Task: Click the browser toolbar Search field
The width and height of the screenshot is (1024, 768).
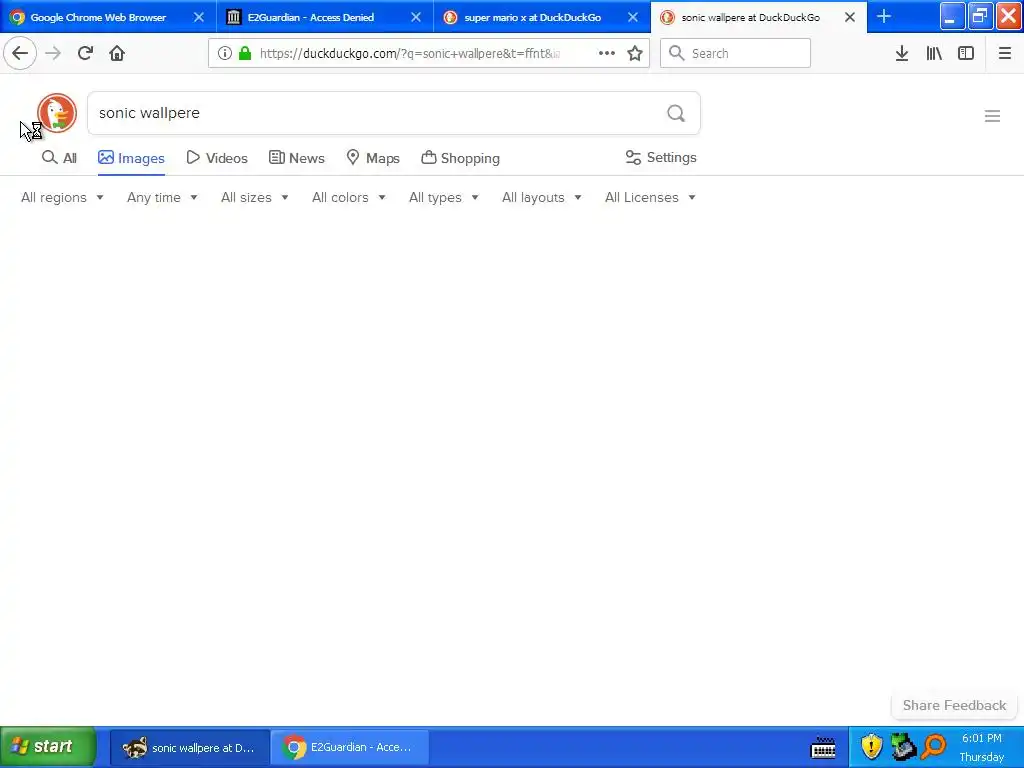Action: point(735,53)
